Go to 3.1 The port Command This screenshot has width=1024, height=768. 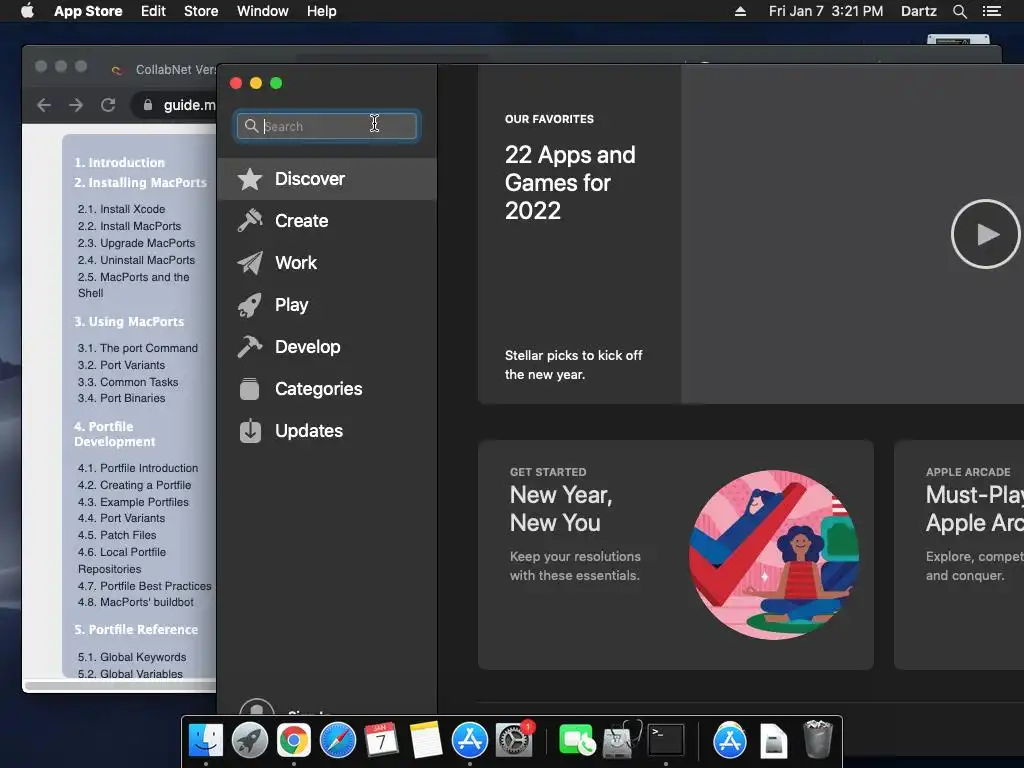138,348
